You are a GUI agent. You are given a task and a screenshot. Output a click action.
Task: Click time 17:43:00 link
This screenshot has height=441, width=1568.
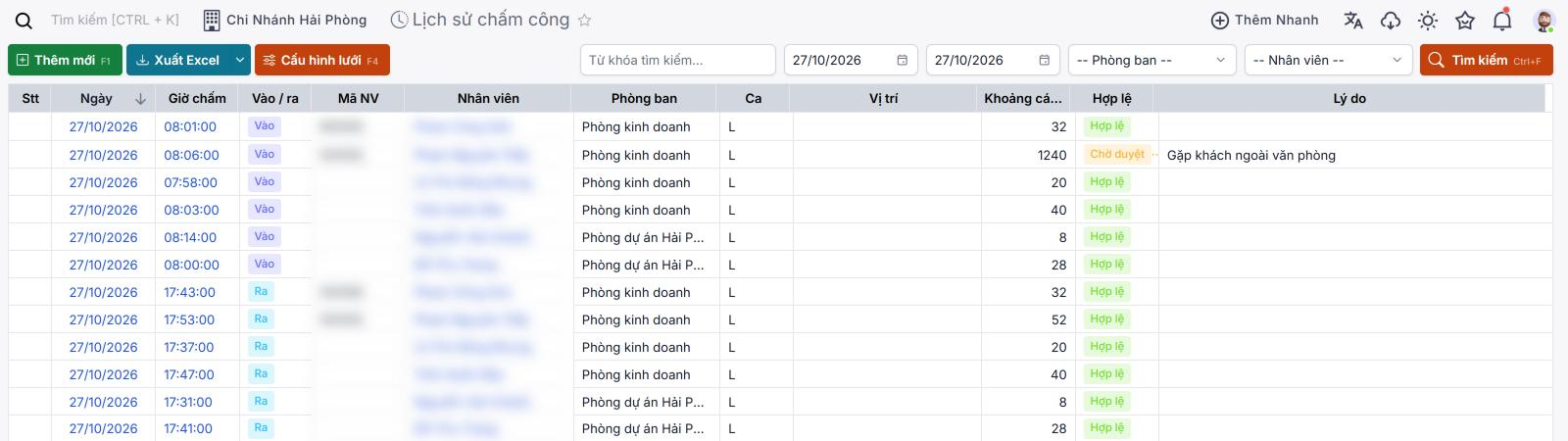click(190, 292)
